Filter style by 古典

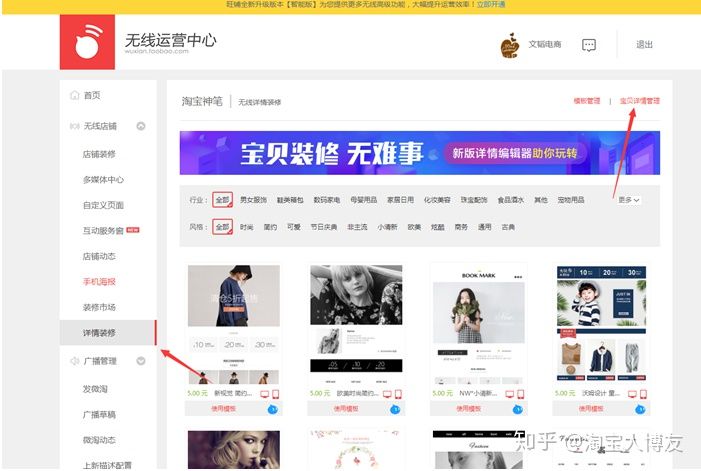[x=508, y=227]
